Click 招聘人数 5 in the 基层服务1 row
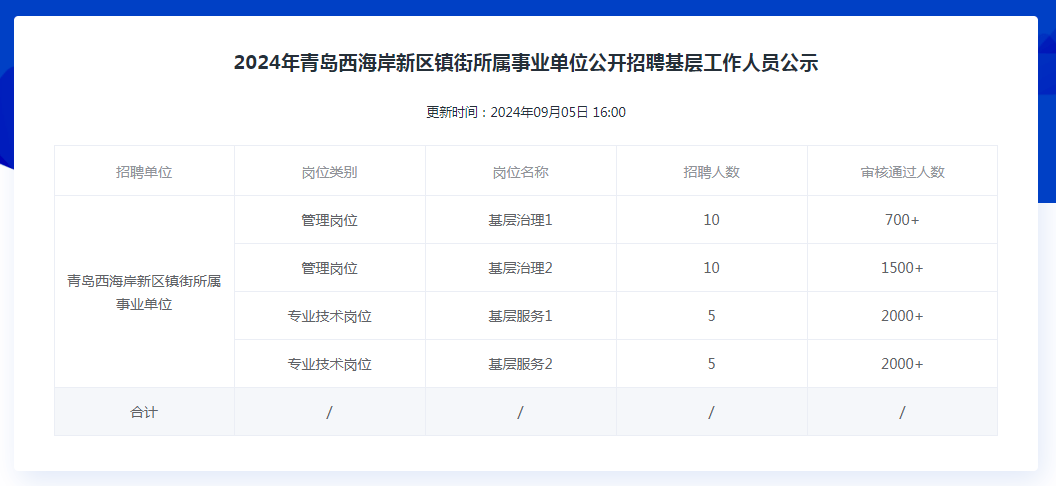This screenshot has width=1056, height=486. tap(712, 316)
